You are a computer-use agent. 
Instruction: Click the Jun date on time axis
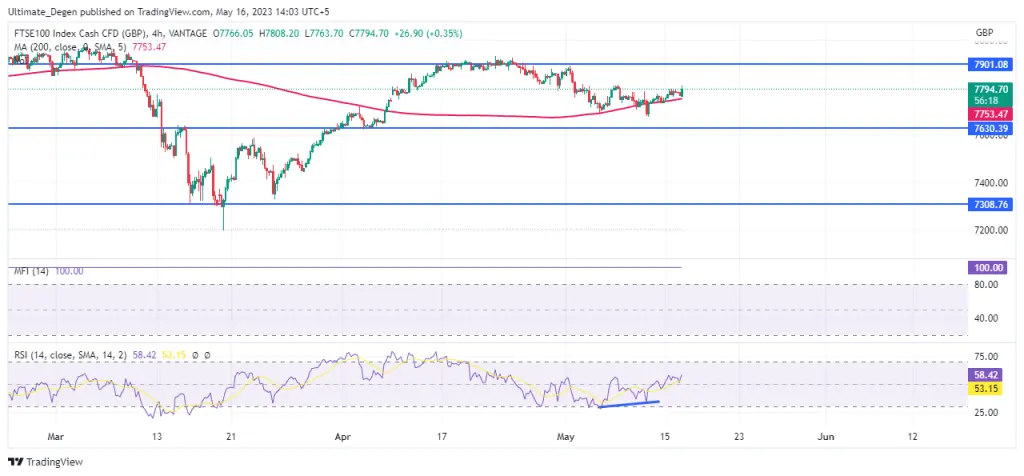[x=827, y=436]
